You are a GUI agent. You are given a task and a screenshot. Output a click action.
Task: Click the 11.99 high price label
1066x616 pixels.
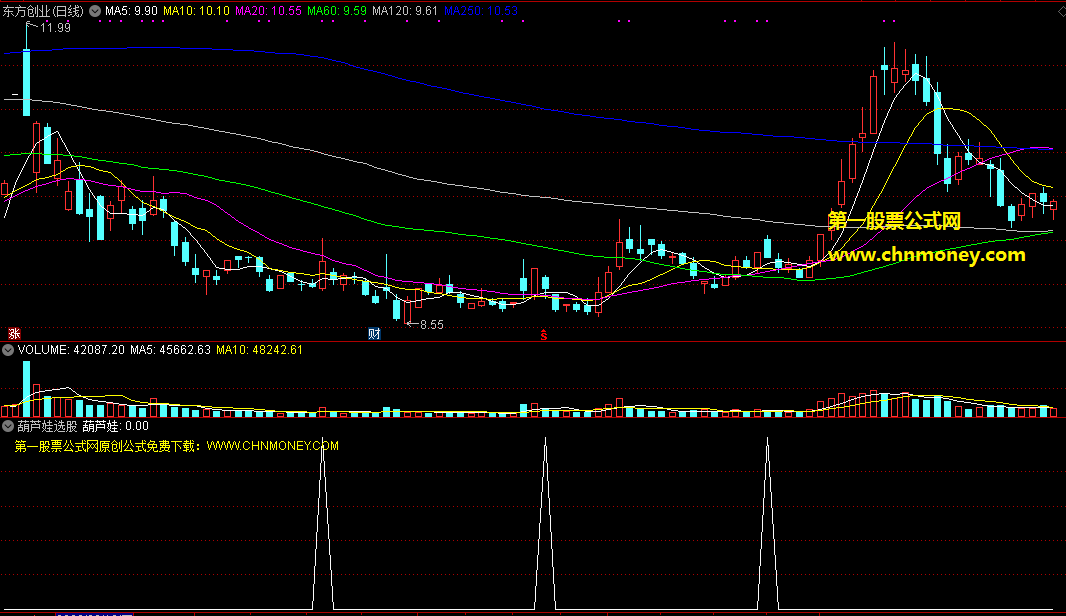click(x=55, y=28)
